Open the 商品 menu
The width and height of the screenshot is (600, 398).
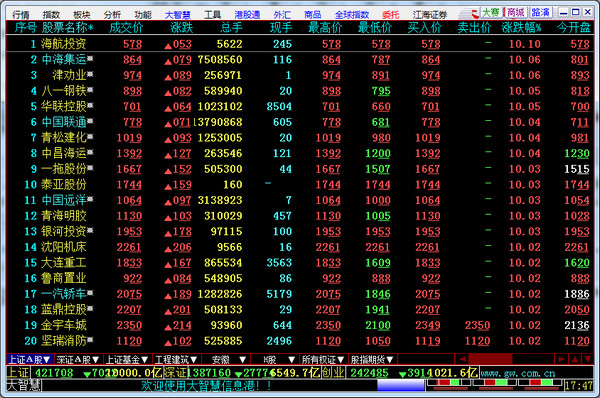[x=313, y=15]
